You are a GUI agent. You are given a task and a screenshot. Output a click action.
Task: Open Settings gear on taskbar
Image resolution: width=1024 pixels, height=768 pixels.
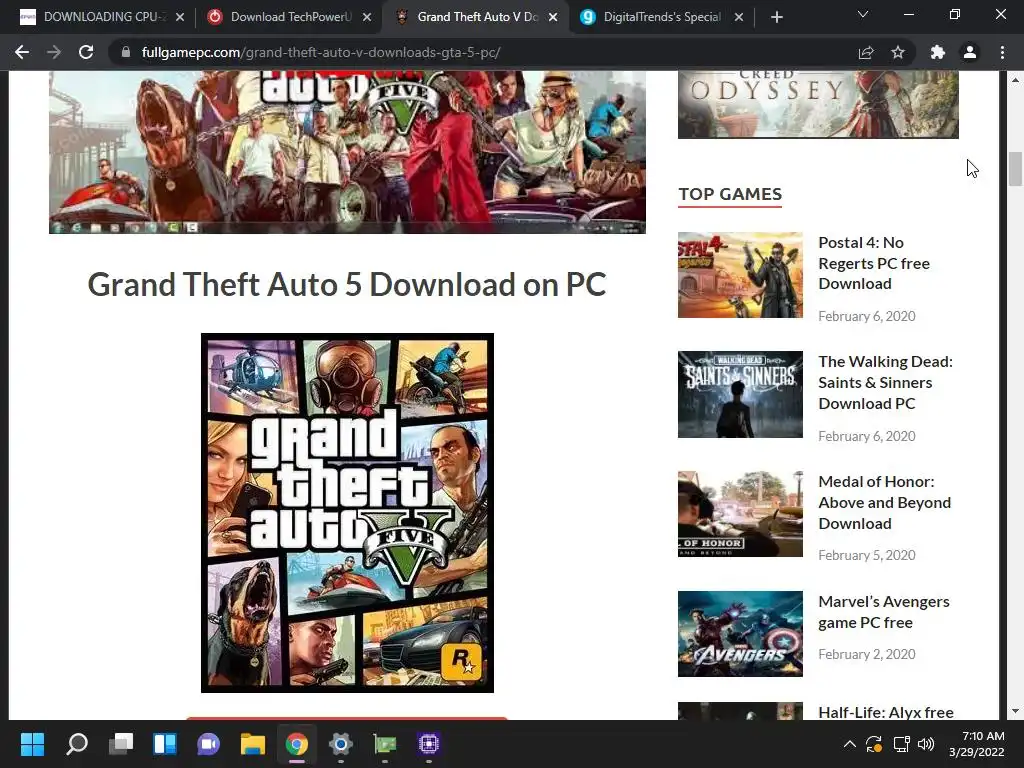tap(340, 744)
